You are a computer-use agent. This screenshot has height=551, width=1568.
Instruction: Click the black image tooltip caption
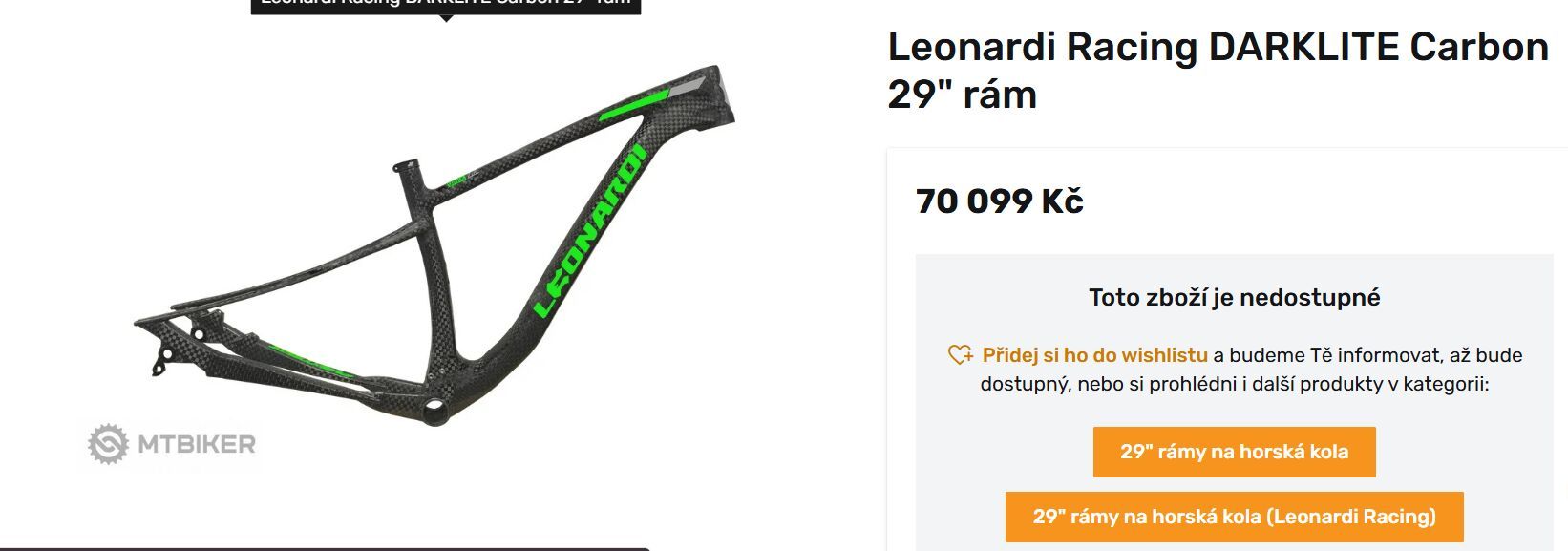point(446,5)
